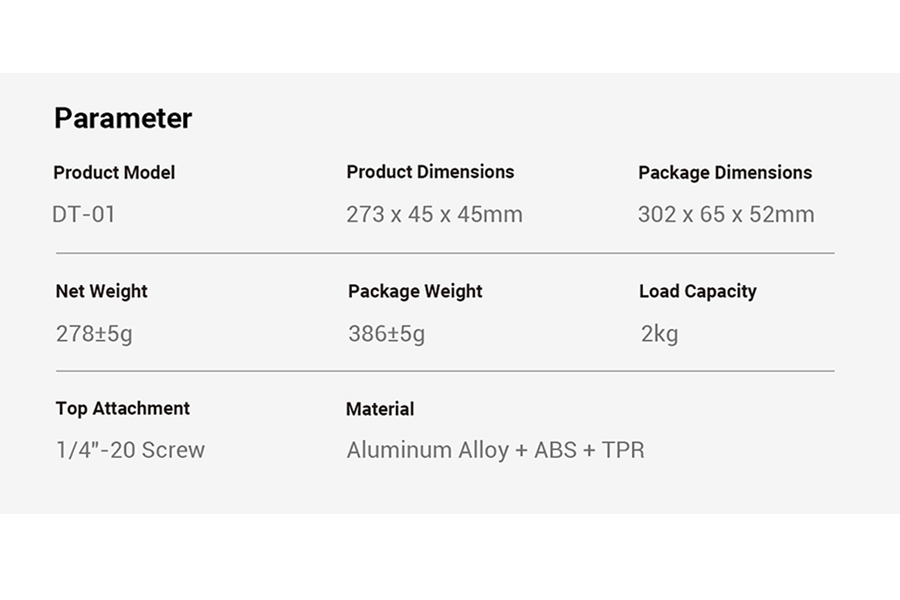Select the Top Attachment label

(123, 409)
